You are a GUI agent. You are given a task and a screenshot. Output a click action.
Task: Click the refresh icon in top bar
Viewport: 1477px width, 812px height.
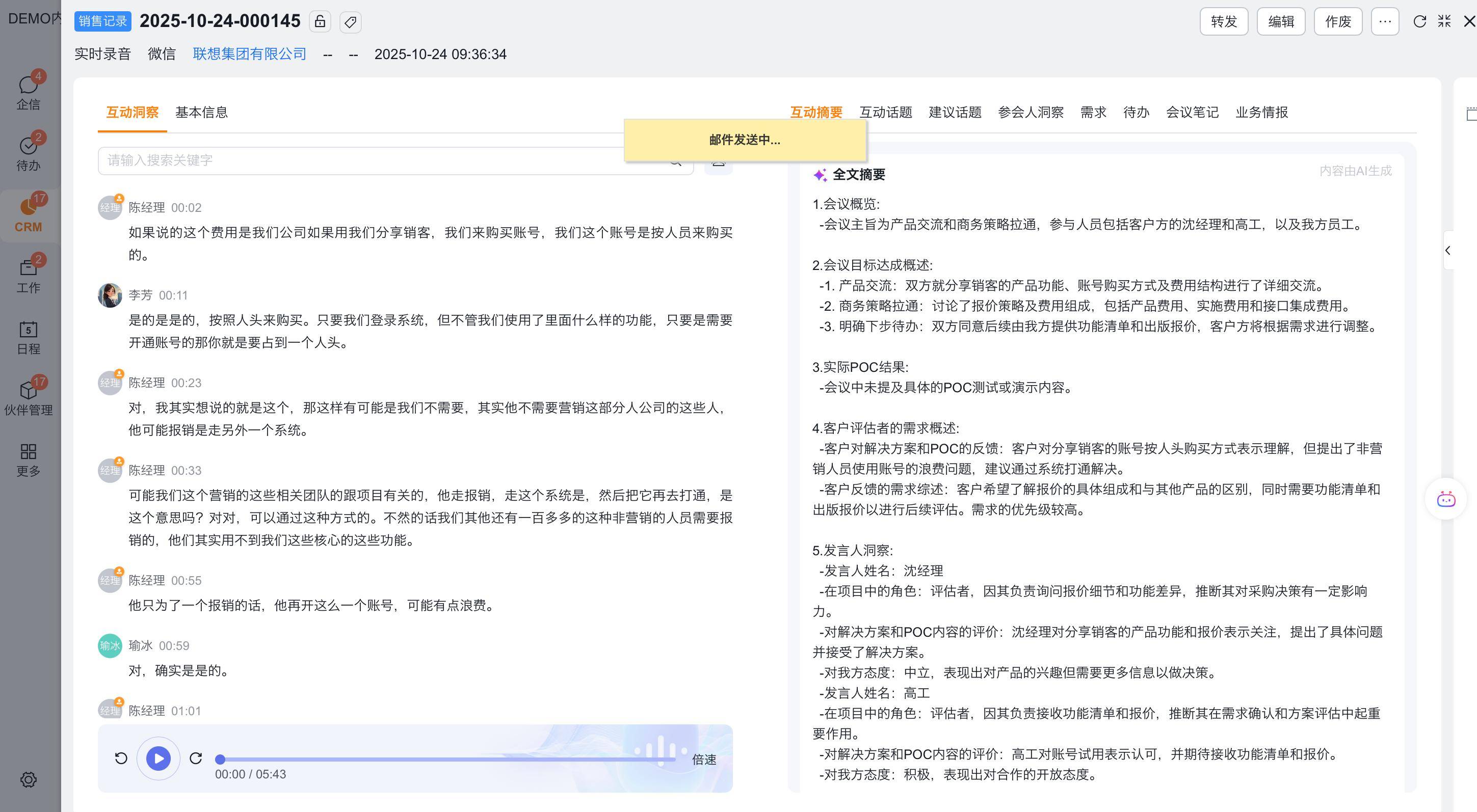1420,22
